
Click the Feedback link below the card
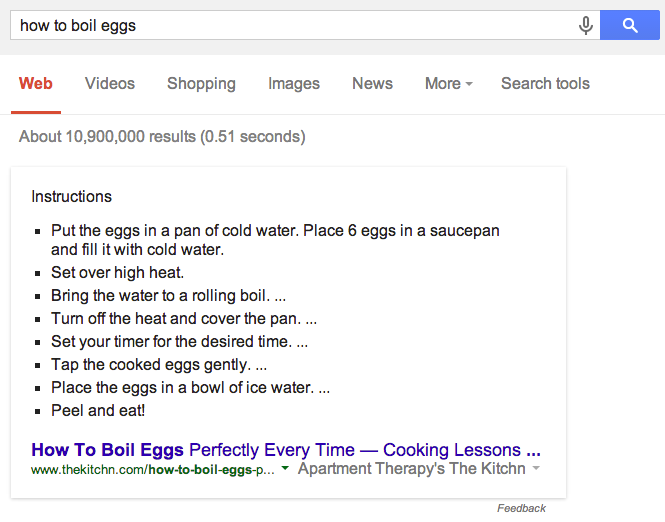click(x=521, y=508)
